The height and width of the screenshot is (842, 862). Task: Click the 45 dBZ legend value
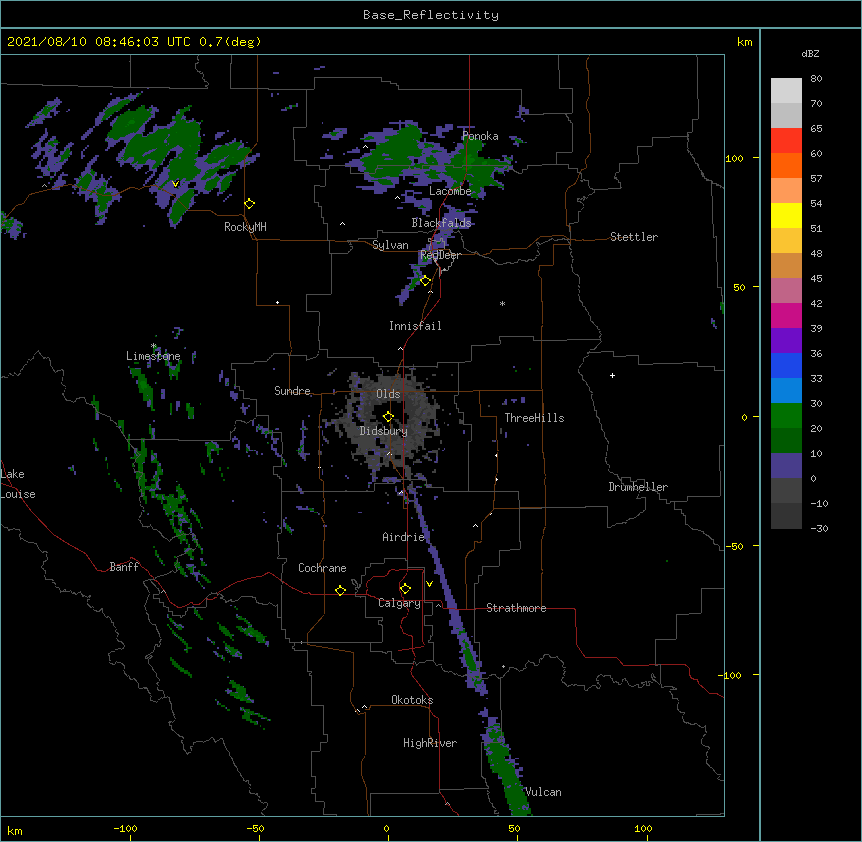[816, 279]
